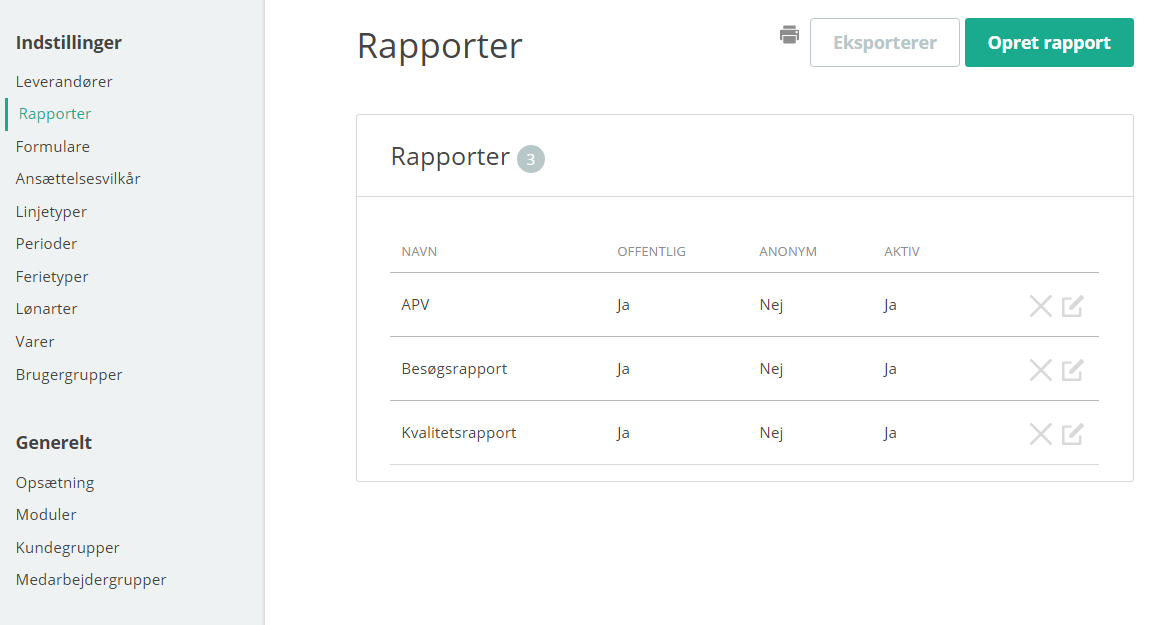The width and height of the screenshot is (1162, 625).
Task: Open Kundegrupper
Action: [67, 548]
